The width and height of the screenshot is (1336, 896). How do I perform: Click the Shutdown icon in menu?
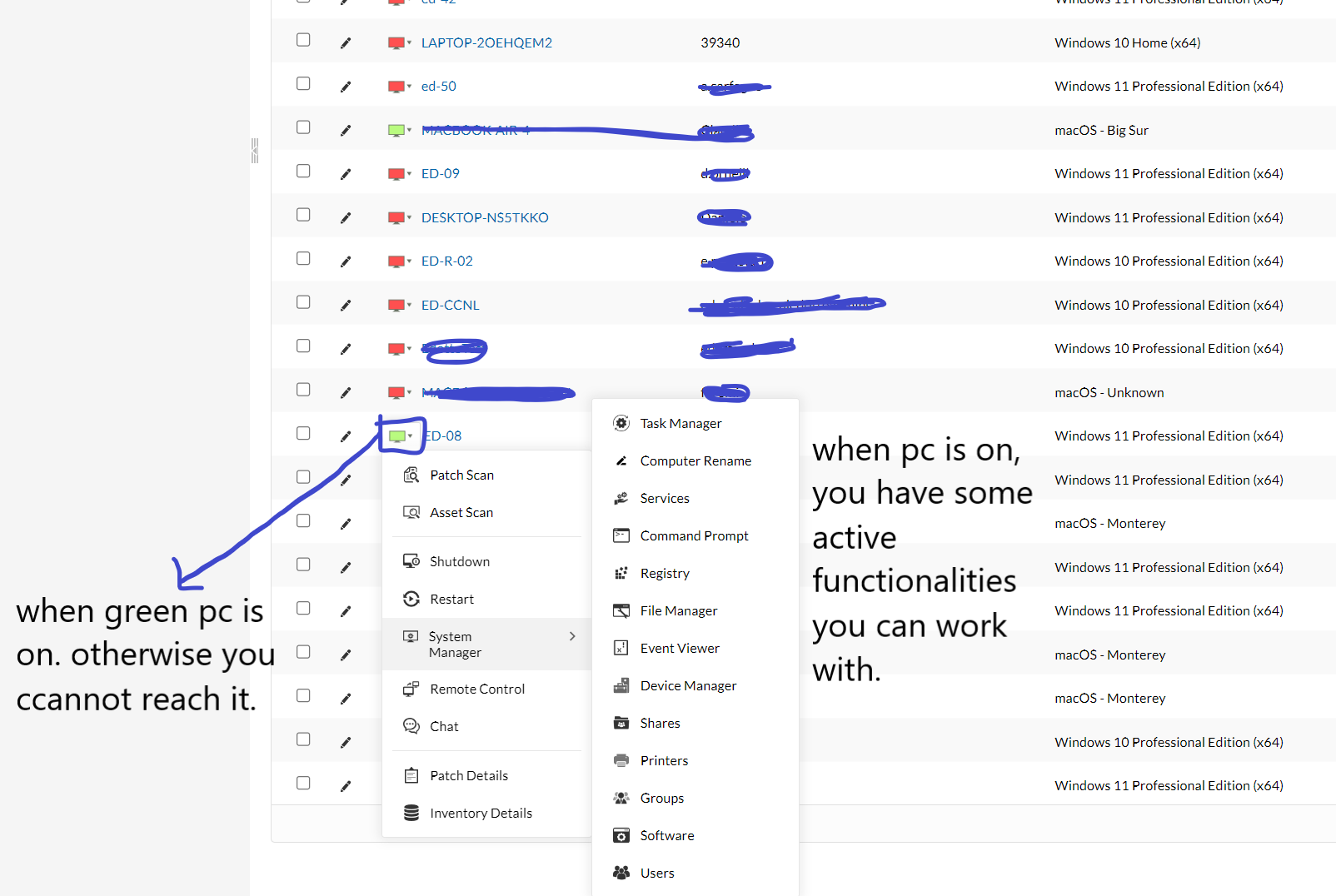[411, 561]
